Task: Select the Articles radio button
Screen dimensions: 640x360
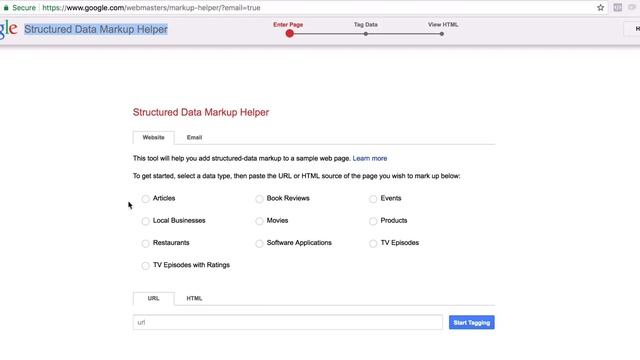Action: coord(145,199)
